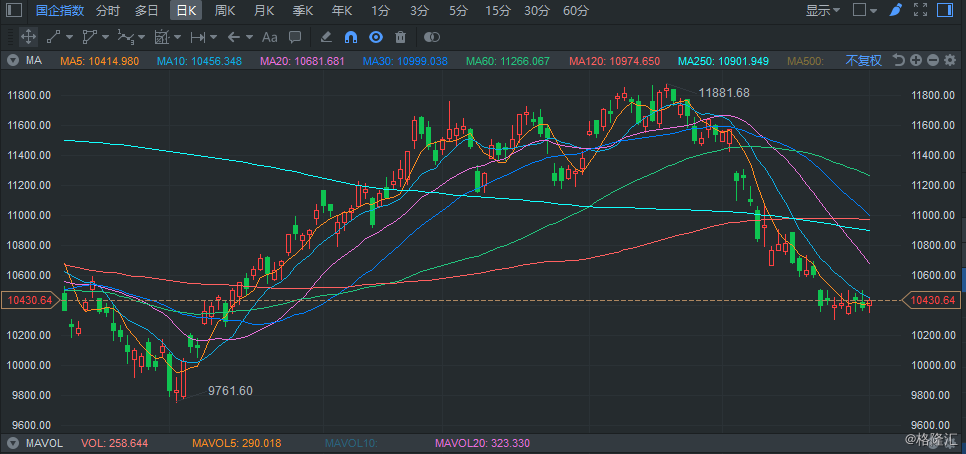
Task: Switch to 5分 five-minute chart
Action: pos(458,10)
